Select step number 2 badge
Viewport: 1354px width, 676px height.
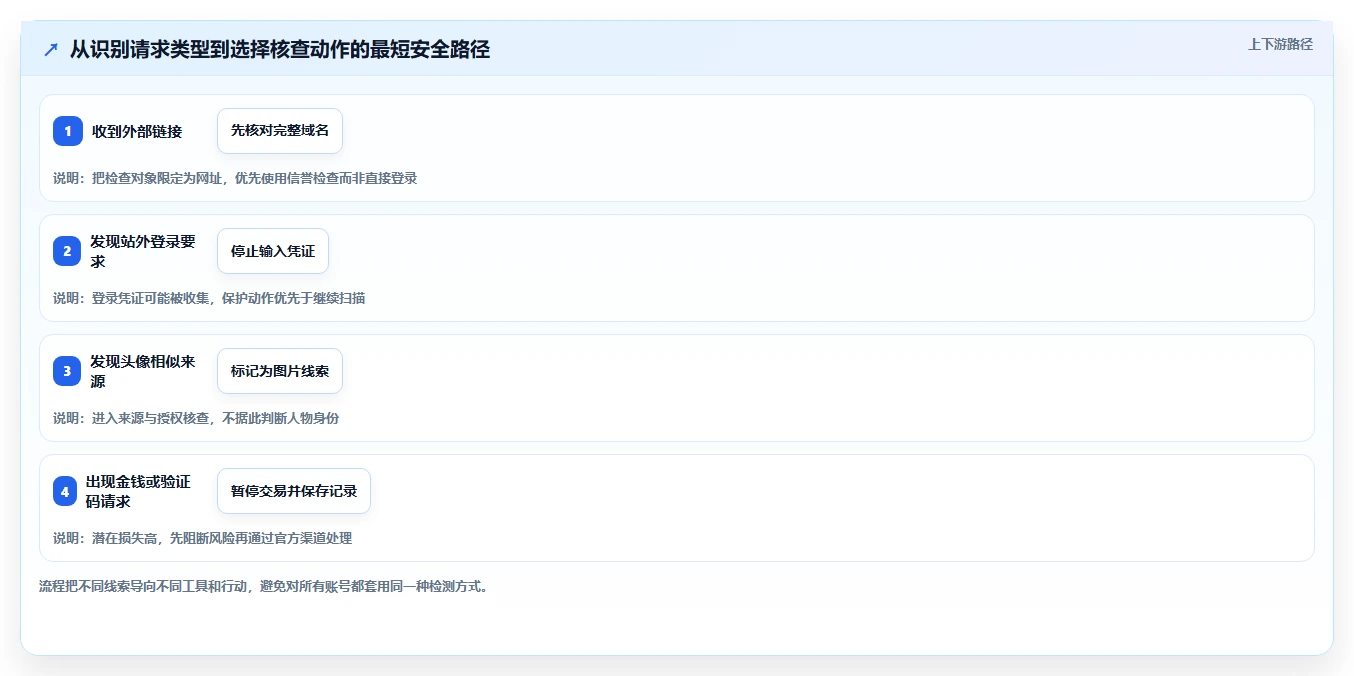point(68,251)
